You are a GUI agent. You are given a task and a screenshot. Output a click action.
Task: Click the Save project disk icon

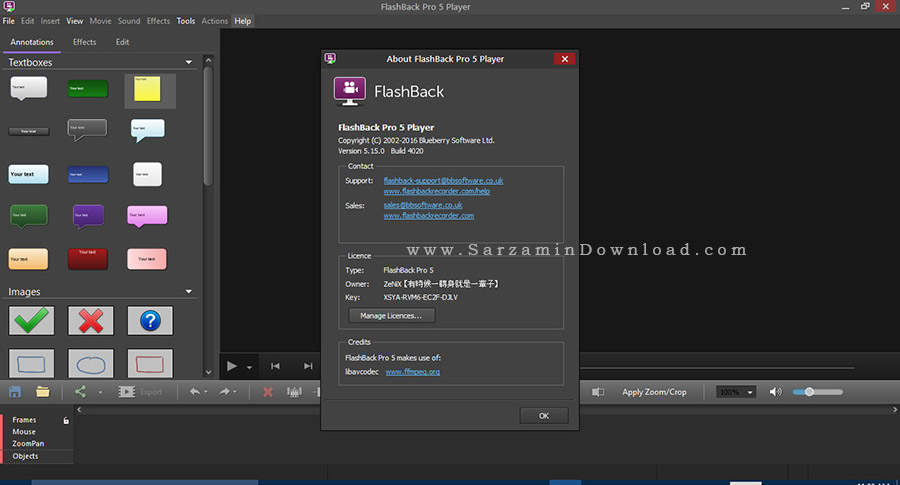pyautogui.click(x=15, y=392)
